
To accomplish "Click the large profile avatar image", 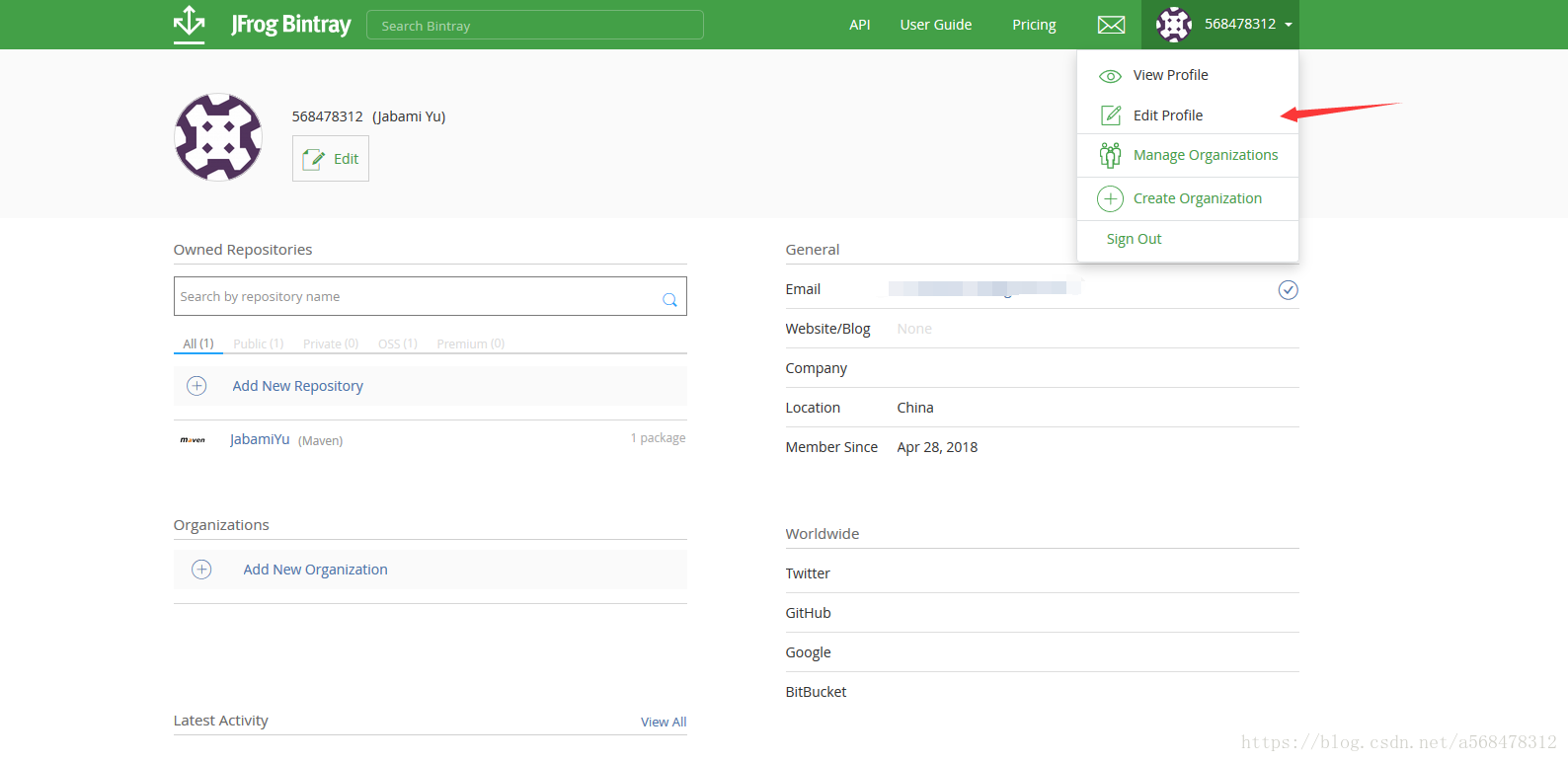I will 218,137.
